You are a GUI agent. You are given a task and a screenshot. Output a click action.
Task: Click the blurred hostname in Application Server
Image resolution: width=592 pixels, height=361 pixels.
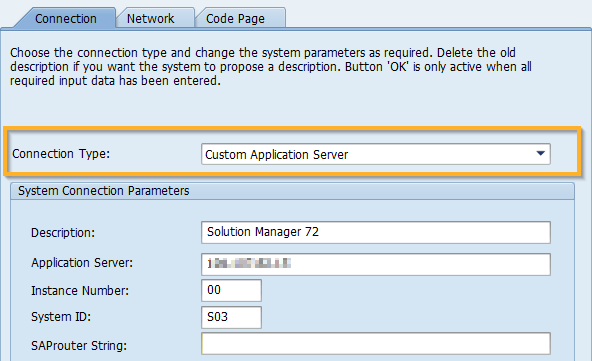pyautogui.click(x=249, y=263)
